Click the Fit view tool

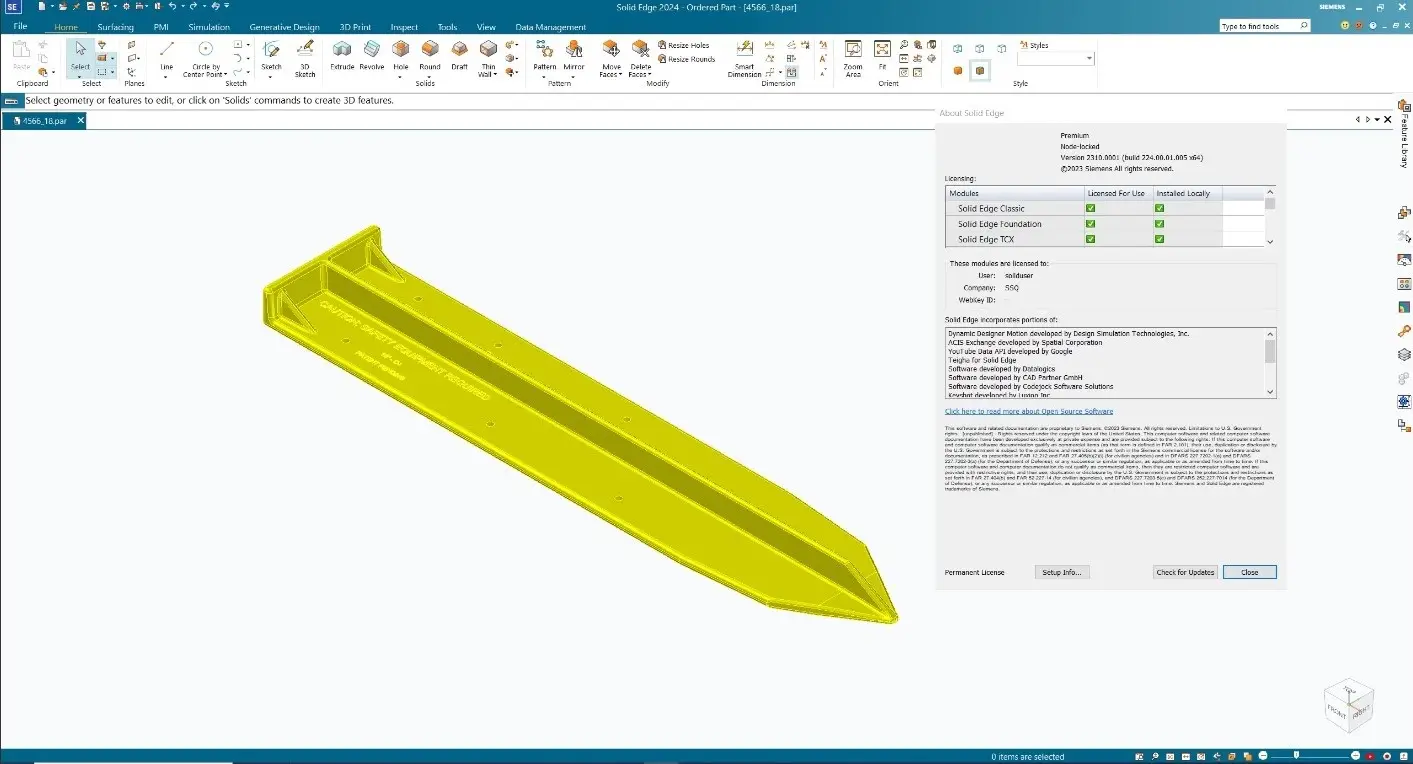[x=882, y=53]
